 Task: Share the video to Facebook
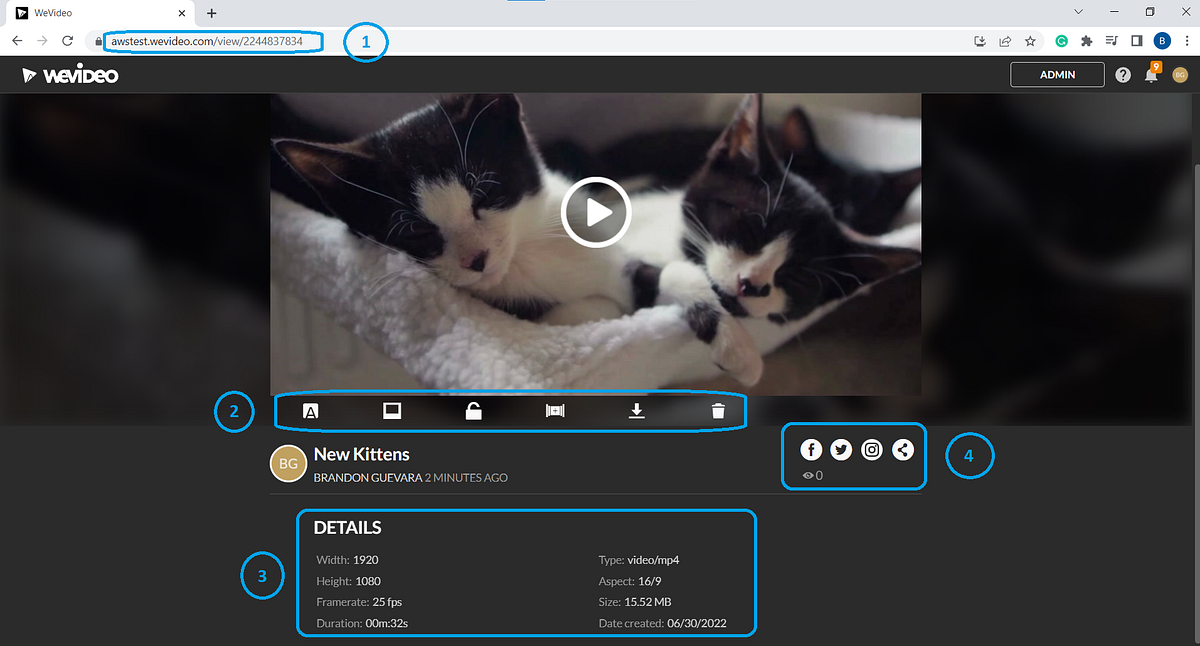pyautogui.click(x=811, y=449)
